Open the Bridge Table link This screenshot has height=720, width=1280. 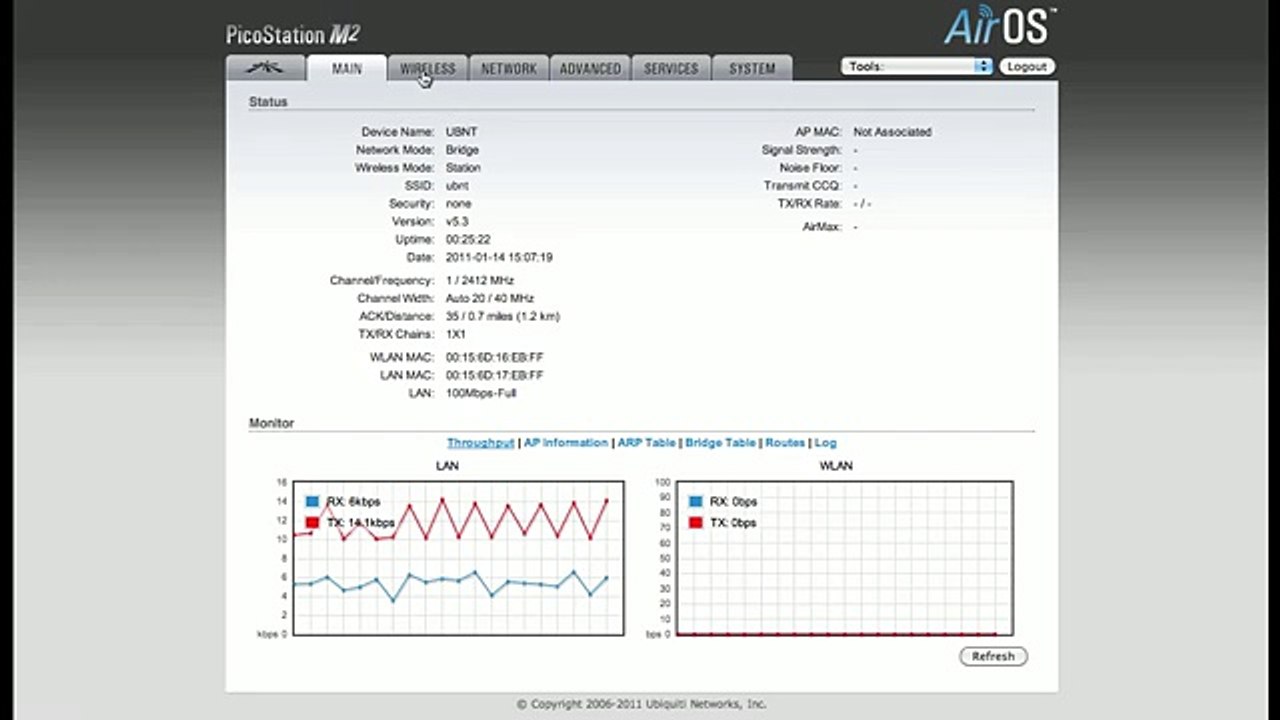click(x=720, y=442)
